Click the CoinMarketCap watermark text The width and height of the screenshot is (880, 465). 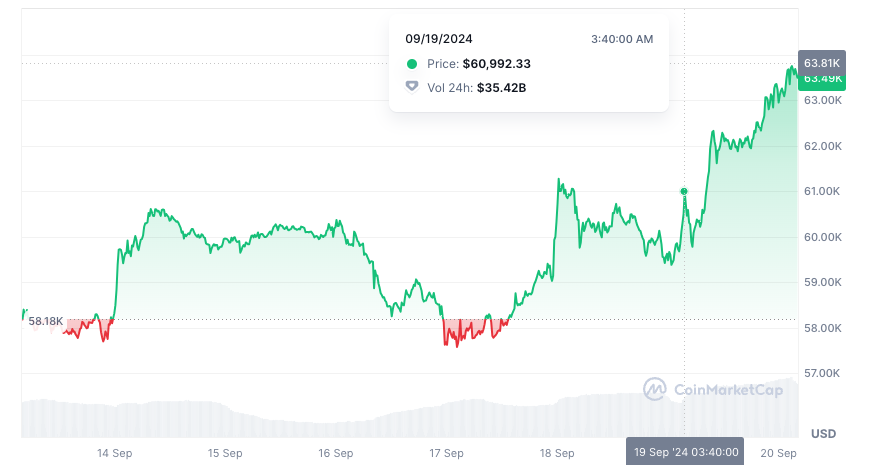click(x=728, y=390)
